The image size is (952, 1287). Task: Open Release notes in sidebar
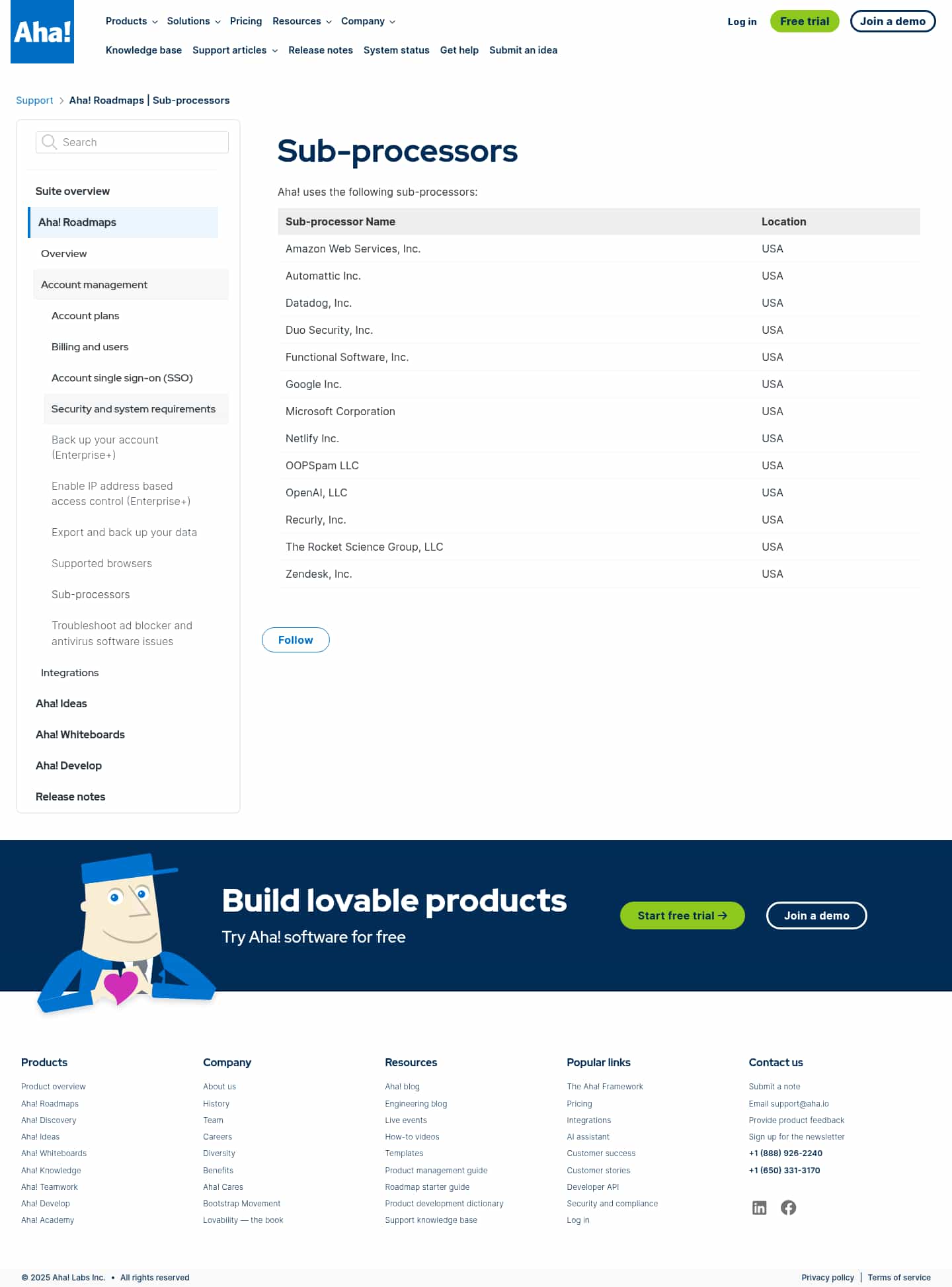[71, 797]
